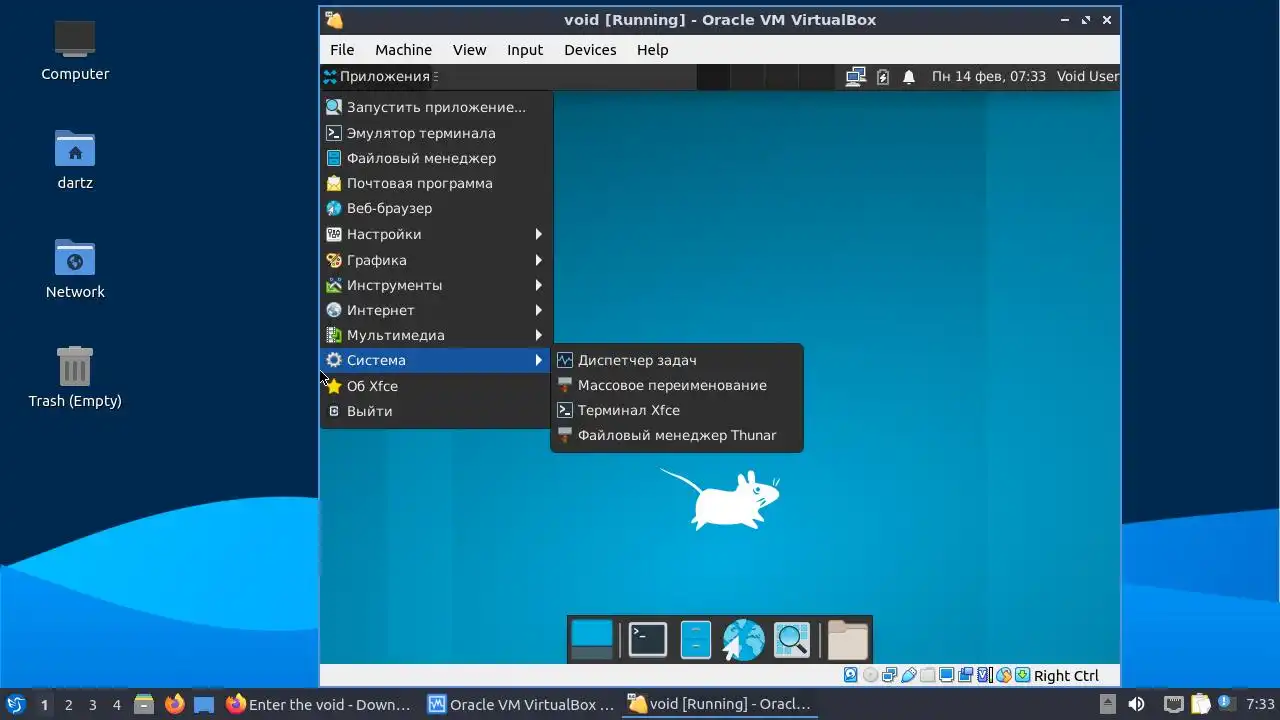This screenshot has width=1280, height=720.
Task: Click VirtualBox CPU virtualization indicator
Action: coord(984,675)
